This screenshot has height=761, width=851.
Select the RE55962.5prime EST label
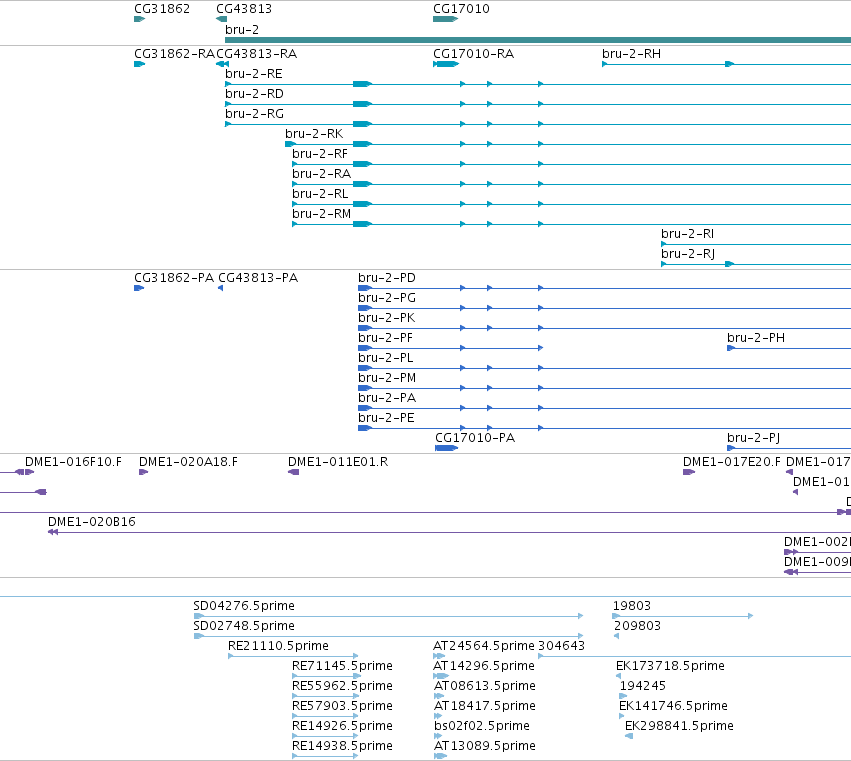[342, 686]
